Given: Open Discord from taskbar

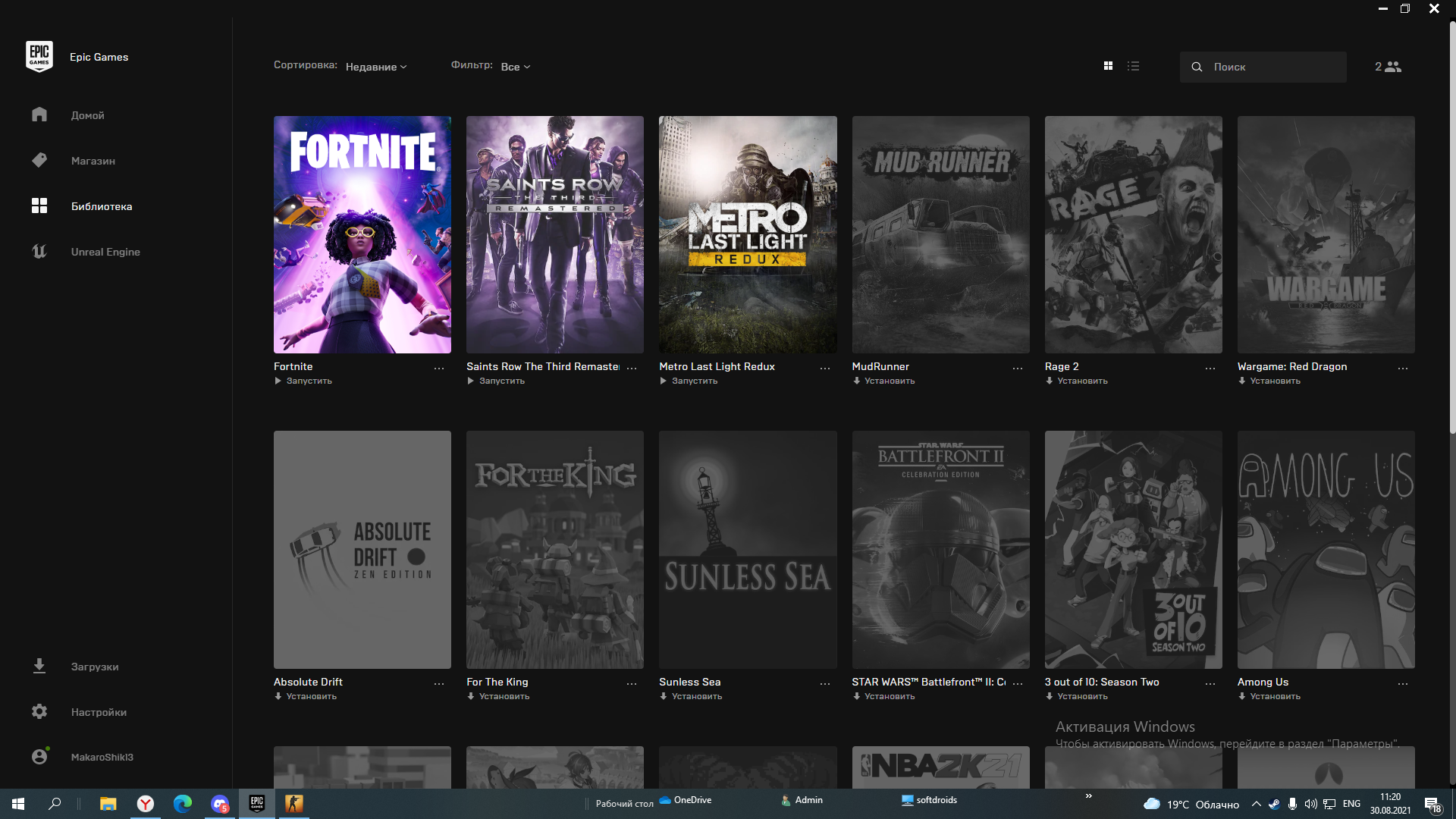Looking at the screenshot, I should tap(220, 803).
